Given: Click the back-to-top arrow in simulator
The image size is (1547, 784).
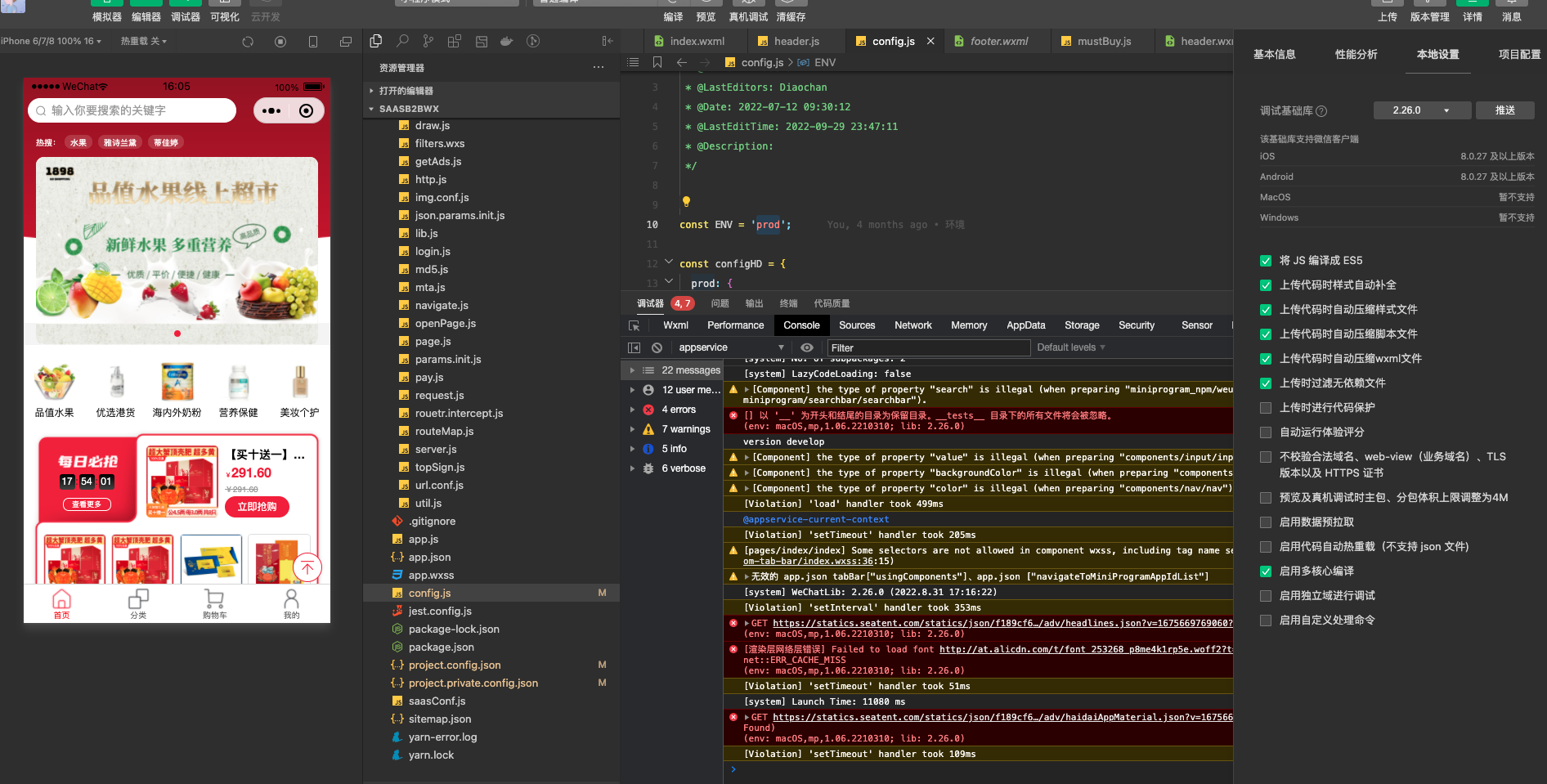Looking at the screenshot, I should pyautogui.click(x=307, y=567).
